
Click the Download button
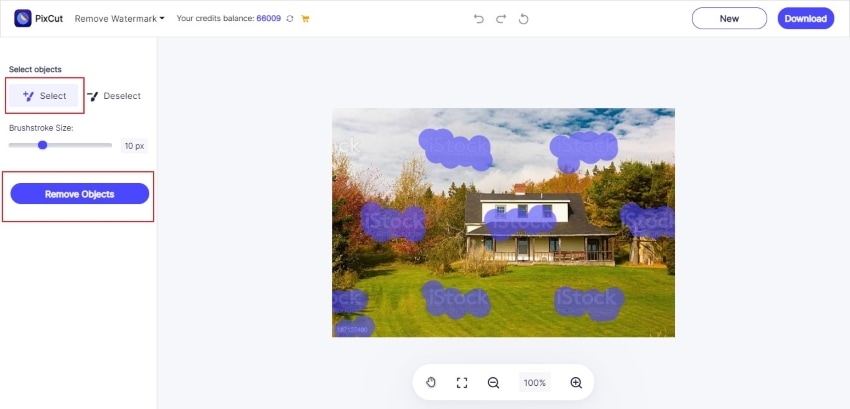806,18
